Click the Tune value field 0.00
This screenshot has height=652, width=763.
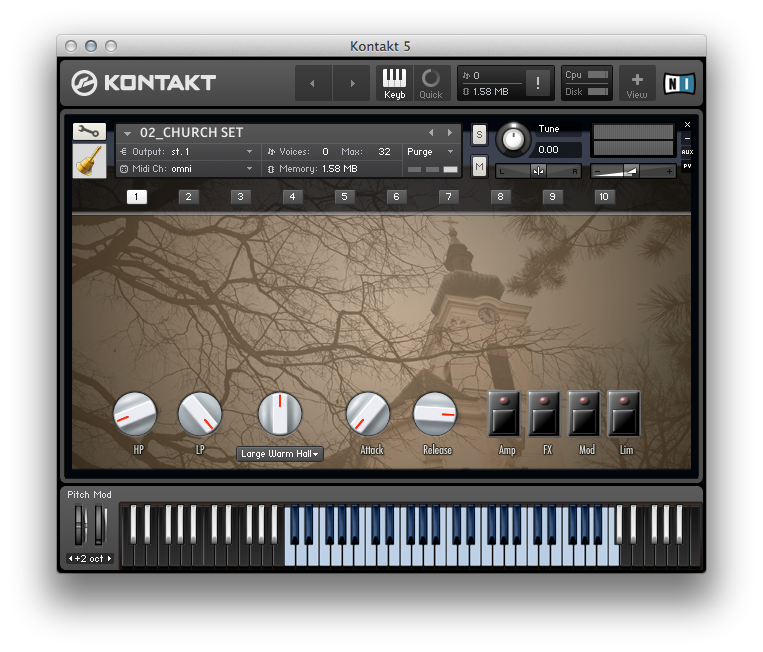click(x=557, y=149)
